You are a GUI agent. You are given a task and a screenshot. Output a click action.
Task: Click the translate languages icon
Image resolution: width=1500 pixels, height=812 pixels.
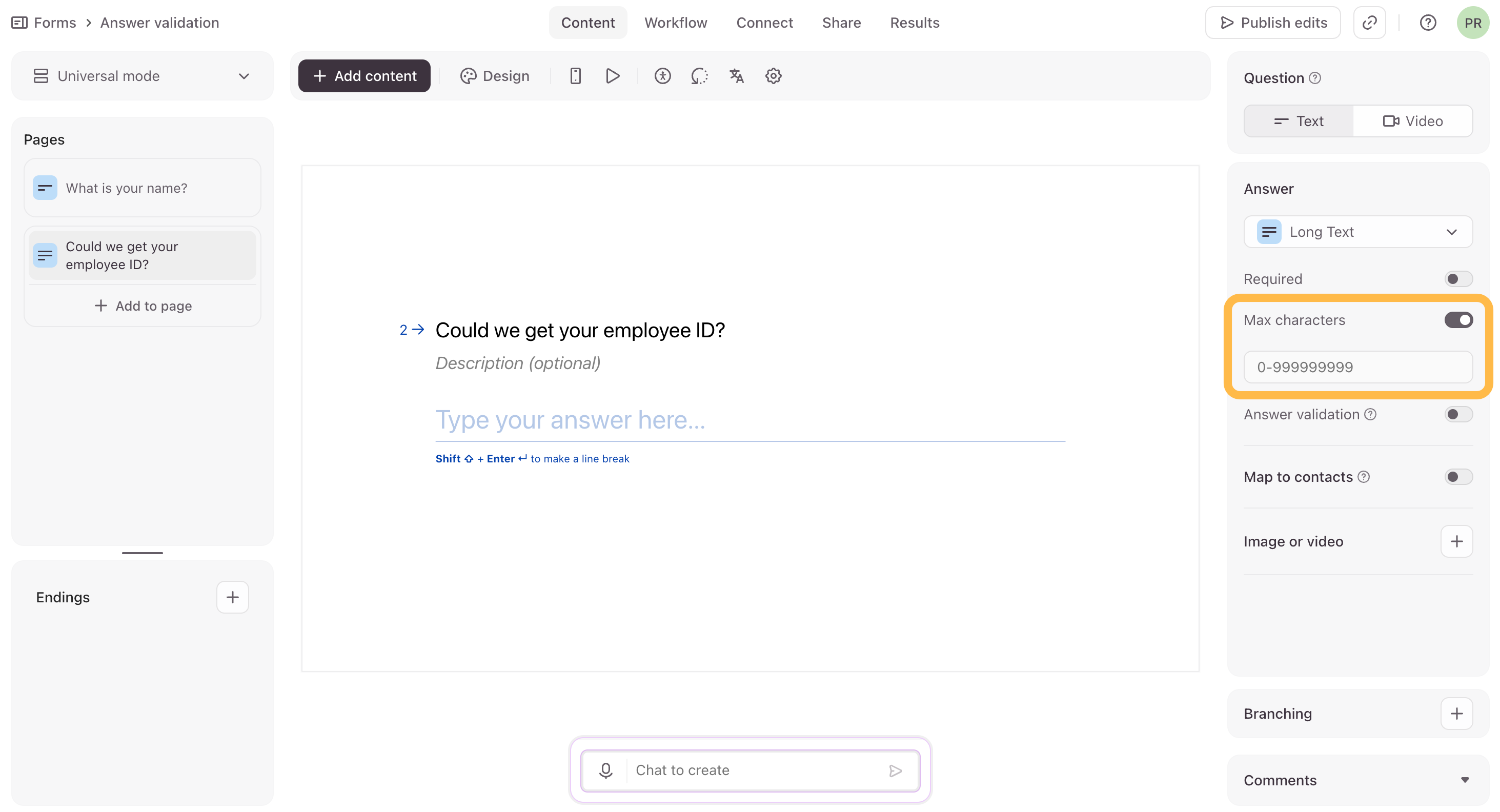[736, 76]
